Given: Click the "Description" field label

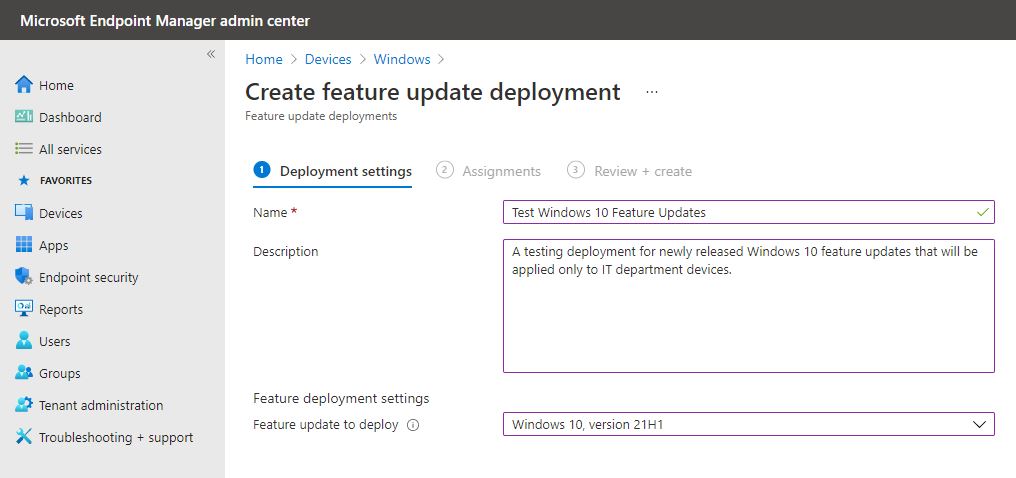Looking at the screenshot, I should (x=285, y=251).
